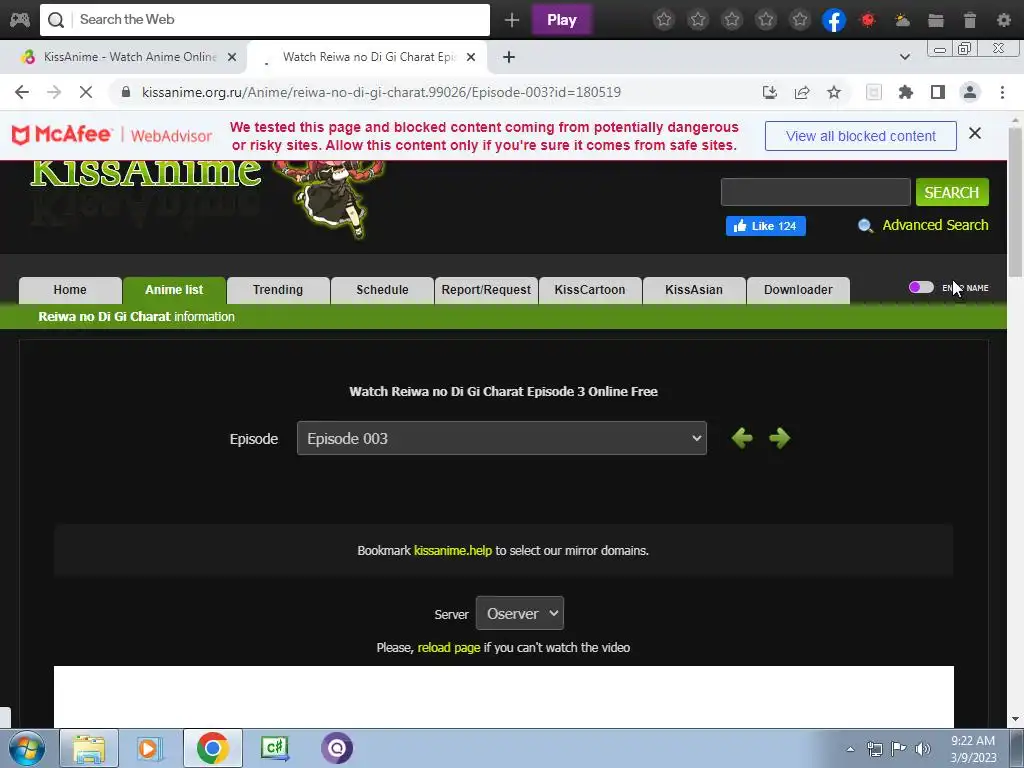Open the Chrome three-dot menu

(x=1002, y=92)
